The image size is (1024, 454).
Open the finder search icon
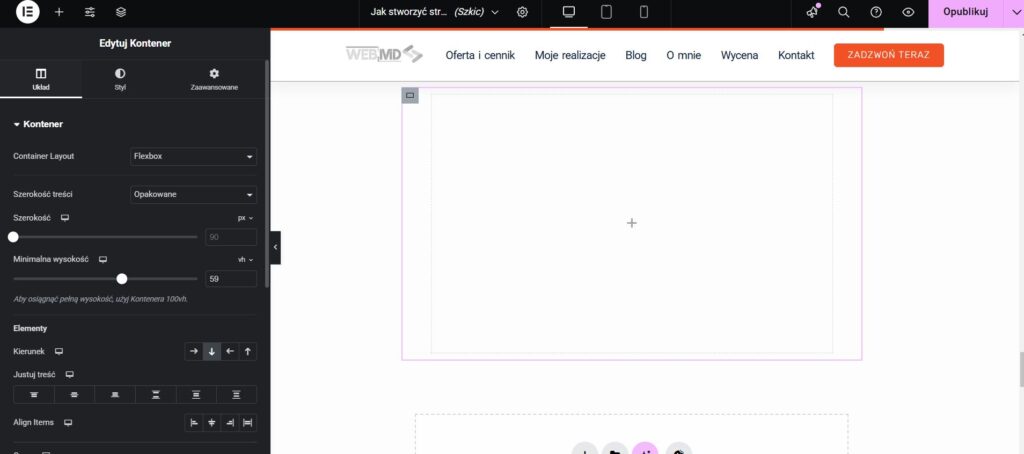844,12
